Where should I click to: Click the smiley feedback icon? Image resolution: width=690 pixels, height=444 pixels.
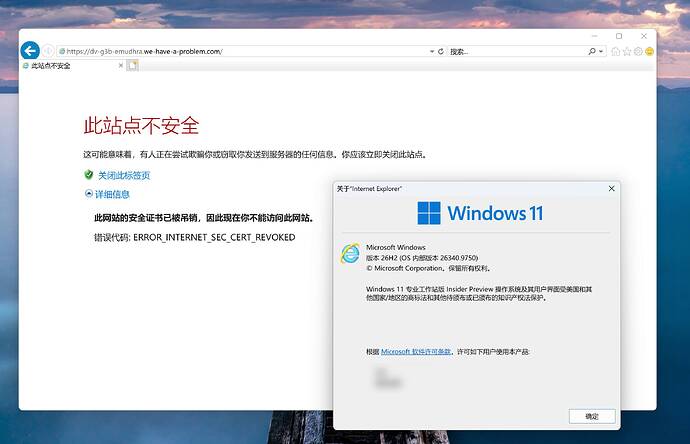point(650,51)
